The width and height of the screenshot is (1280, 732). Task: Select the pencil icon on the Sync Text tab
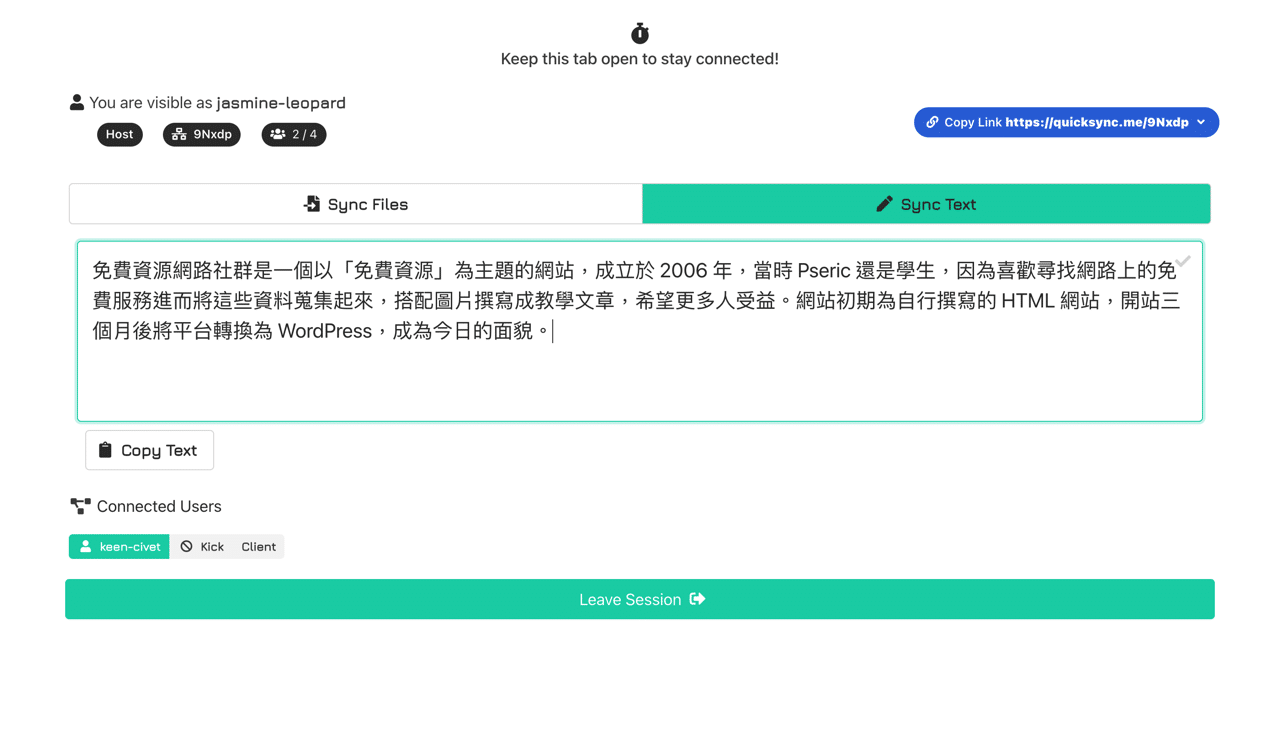pyautogui.click(x=885, y=203)
